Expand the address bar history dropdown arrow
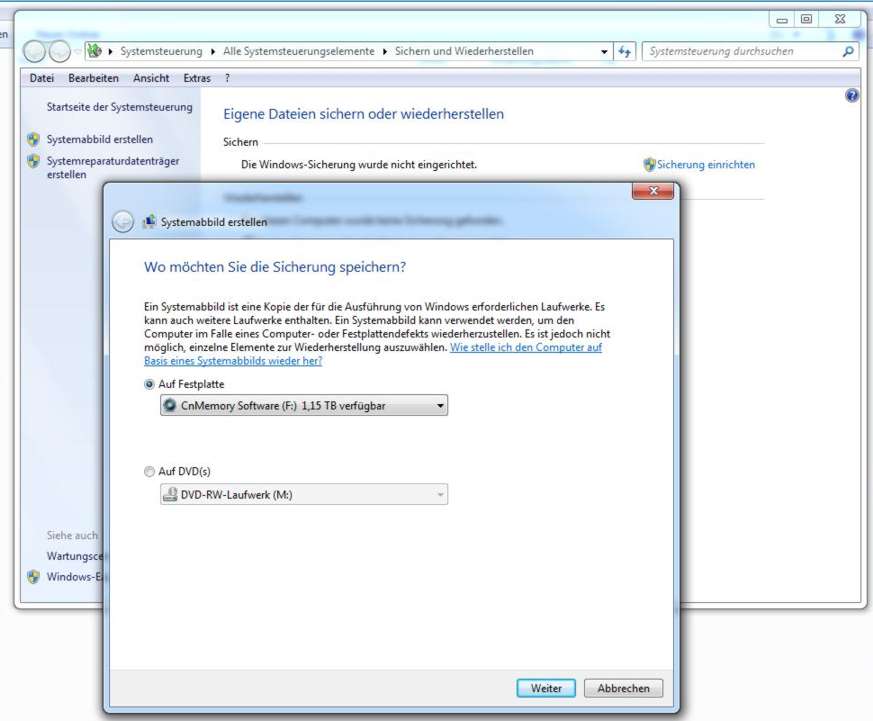The width and height of the screenshot is (873, 721). pyautogui.click(x=604, y=52)
